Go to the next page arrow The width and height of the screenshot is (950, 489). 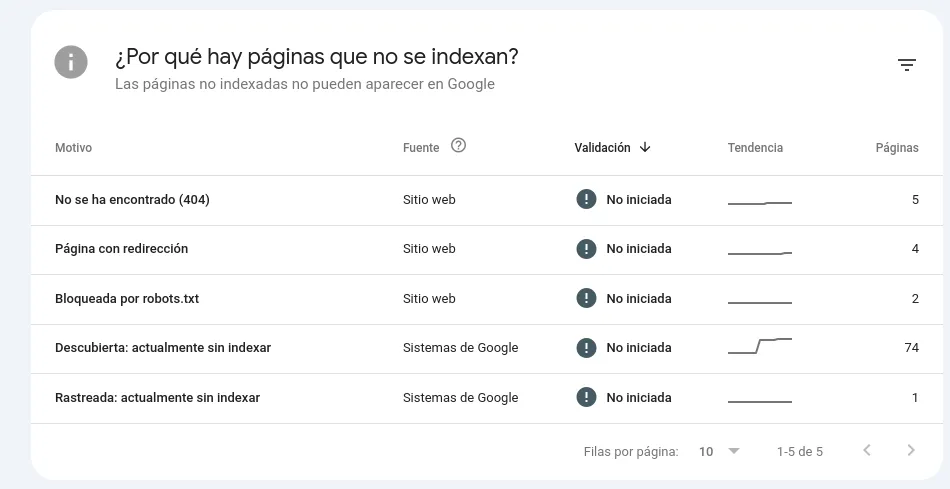[x=911, y=450]
